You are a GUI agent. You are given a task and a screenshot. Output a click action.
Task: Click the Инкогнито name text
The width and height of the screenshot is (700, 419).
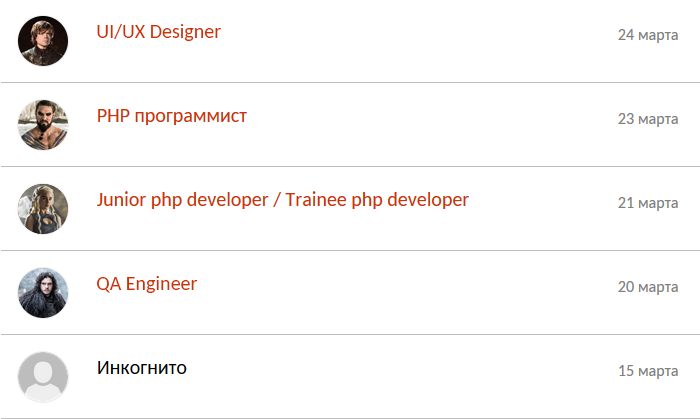(x=142, y=368)
